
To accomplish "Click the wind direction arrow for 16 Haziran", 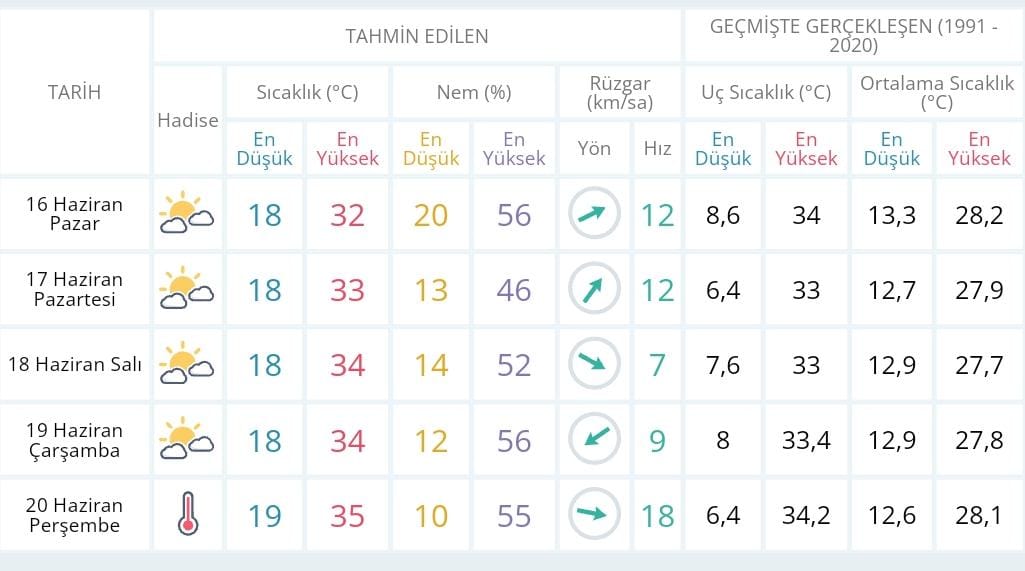I will (x=594, y=213).
